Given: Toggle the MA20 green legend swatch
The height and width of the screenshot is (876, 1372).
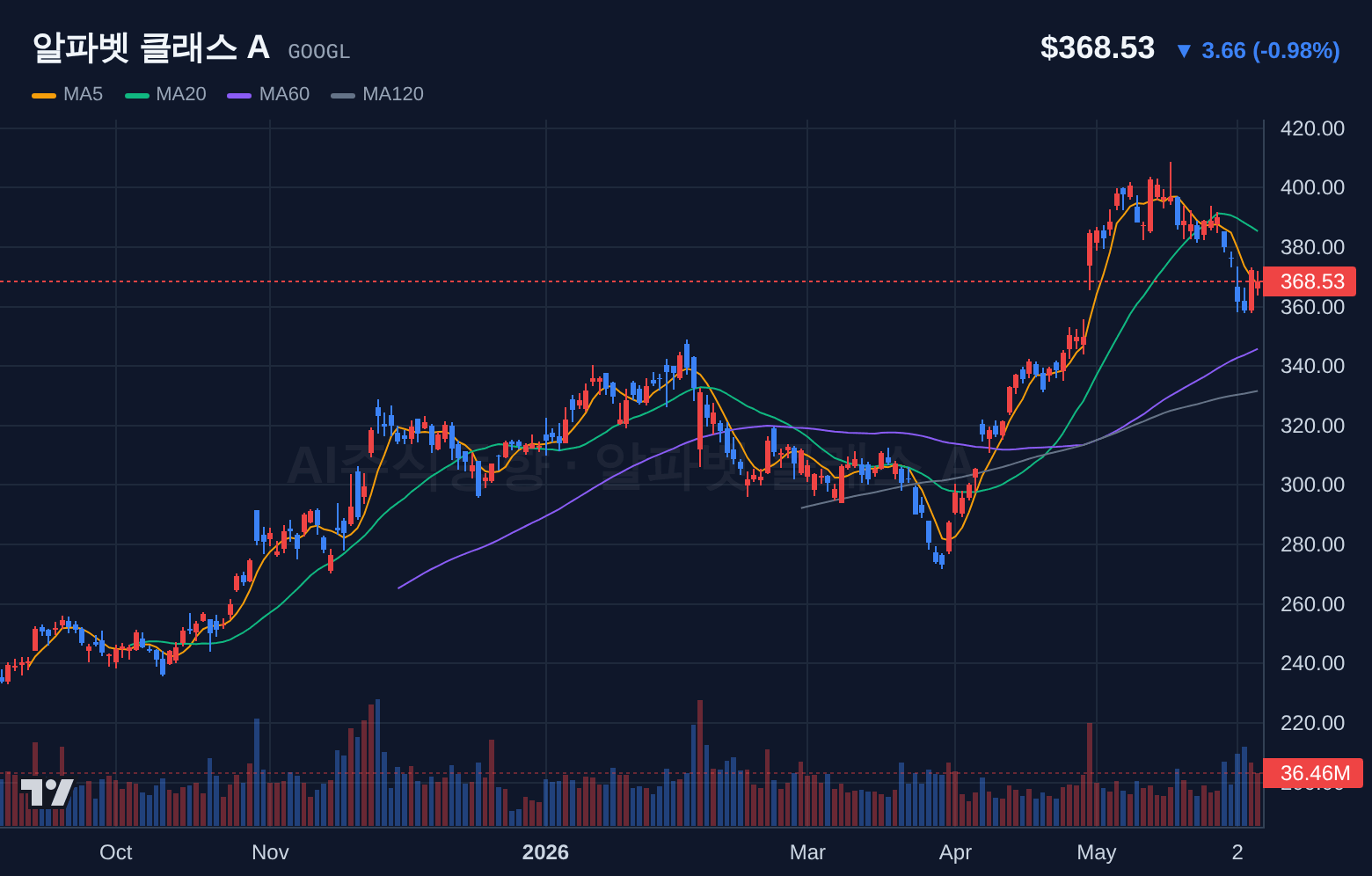Looking at the screenshot, I should (x=137, y=95).
